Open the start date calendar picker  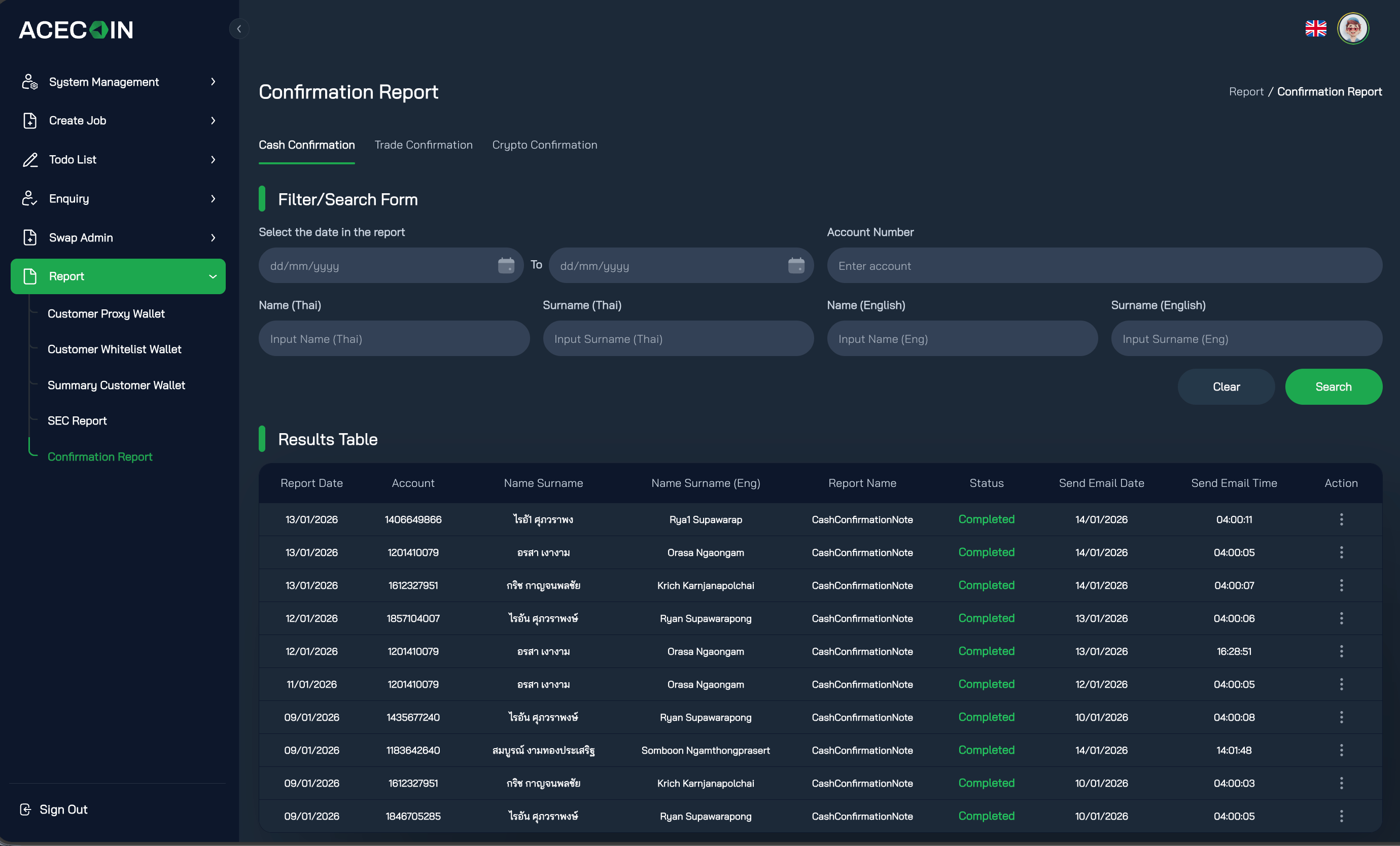(x=506, y=265)
